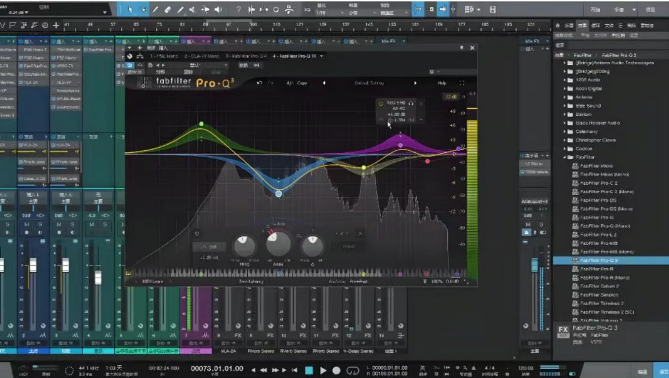The height and width of the screenshot is (378, 669).
Task: Click the Record transport button
Action: (336, 370)
